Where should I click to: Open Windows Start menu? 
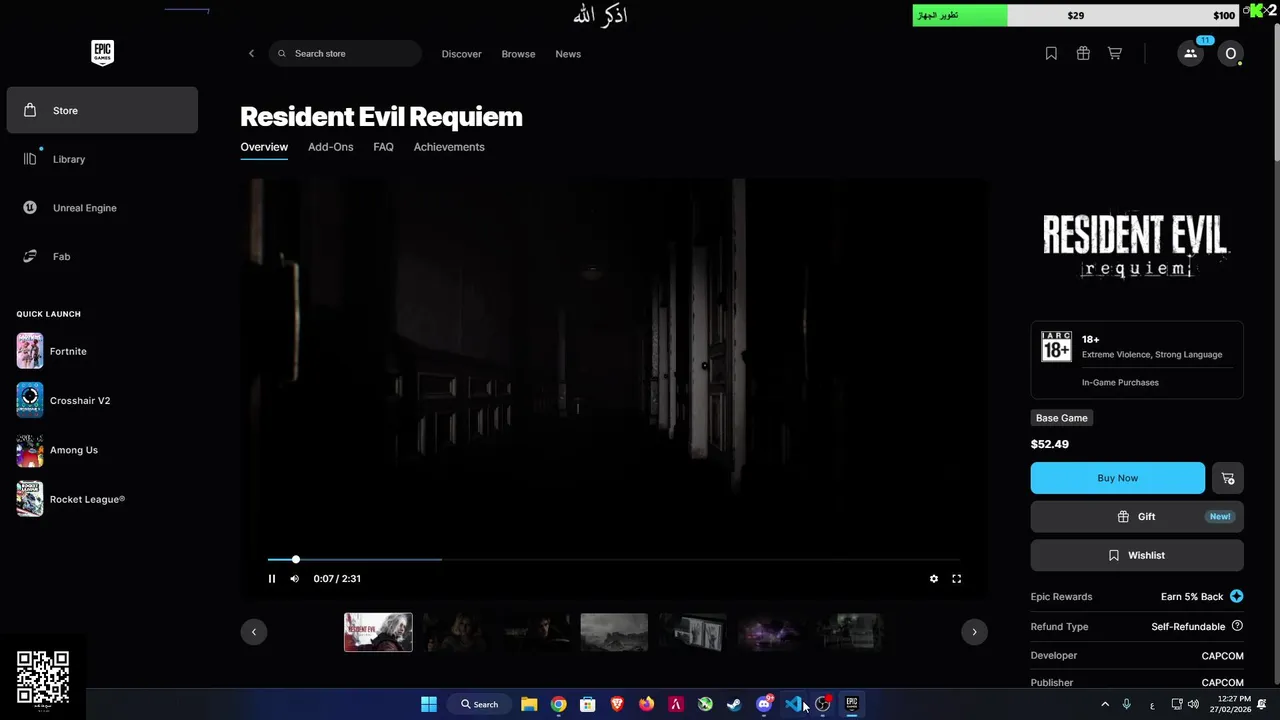(429, 704)
